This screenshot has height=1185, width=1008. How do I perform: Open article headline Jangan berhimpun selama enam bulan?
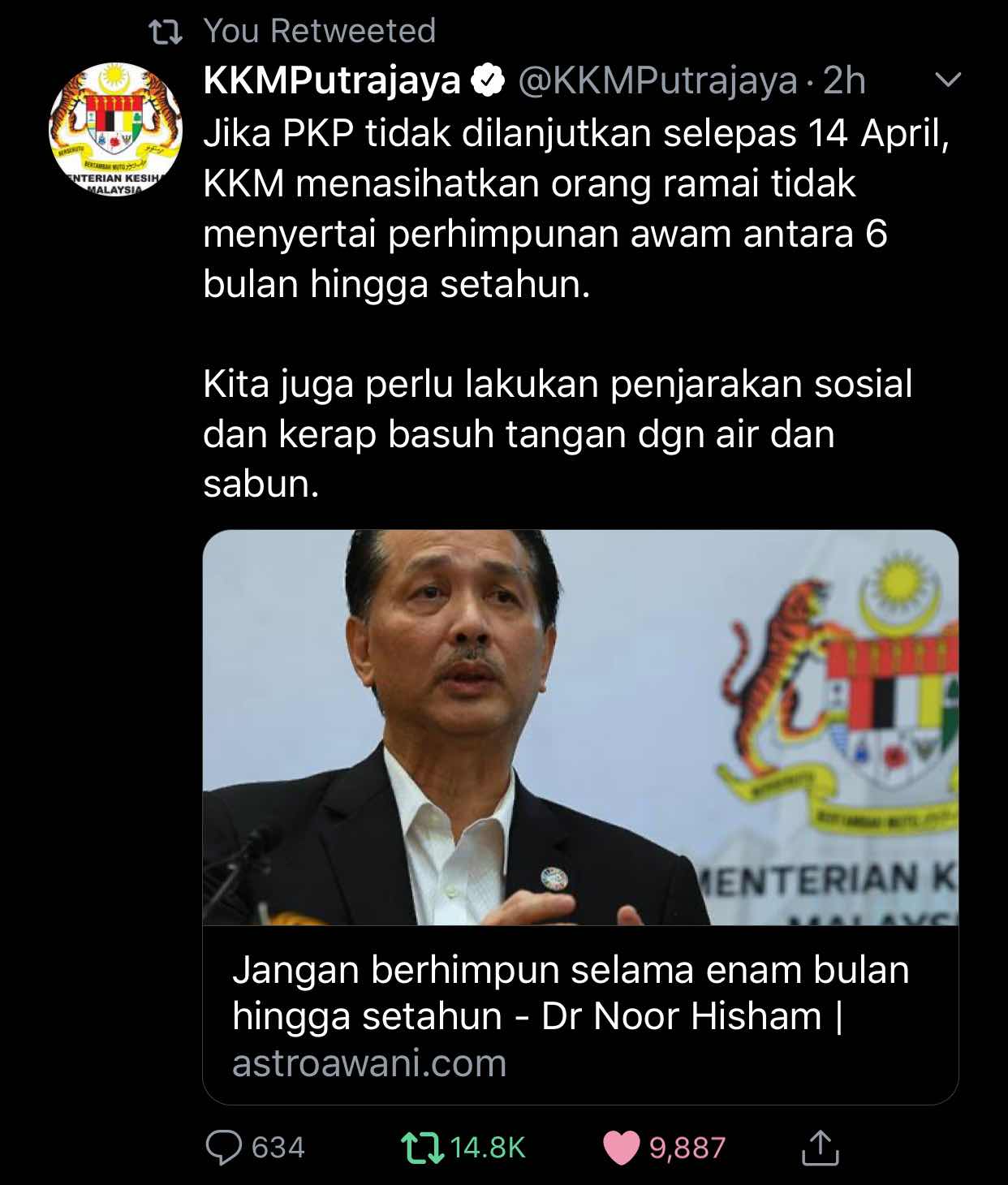(571, 993)
